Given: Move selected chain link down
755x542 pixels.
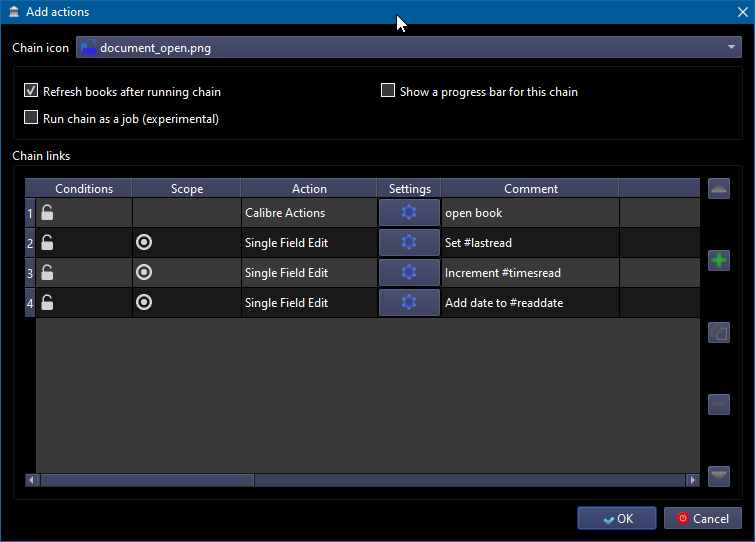Looking at the screenshot, I should point(719,476).
